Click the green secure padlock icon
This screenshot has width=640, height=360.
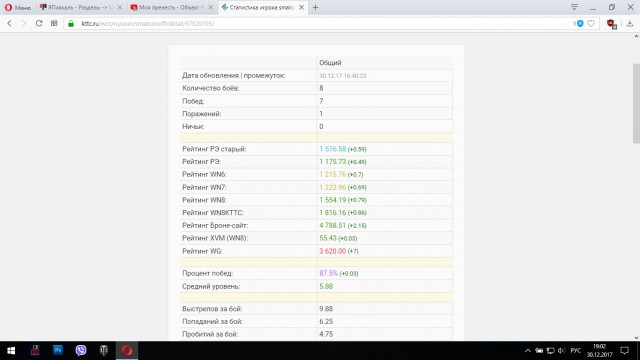[71, 24]
